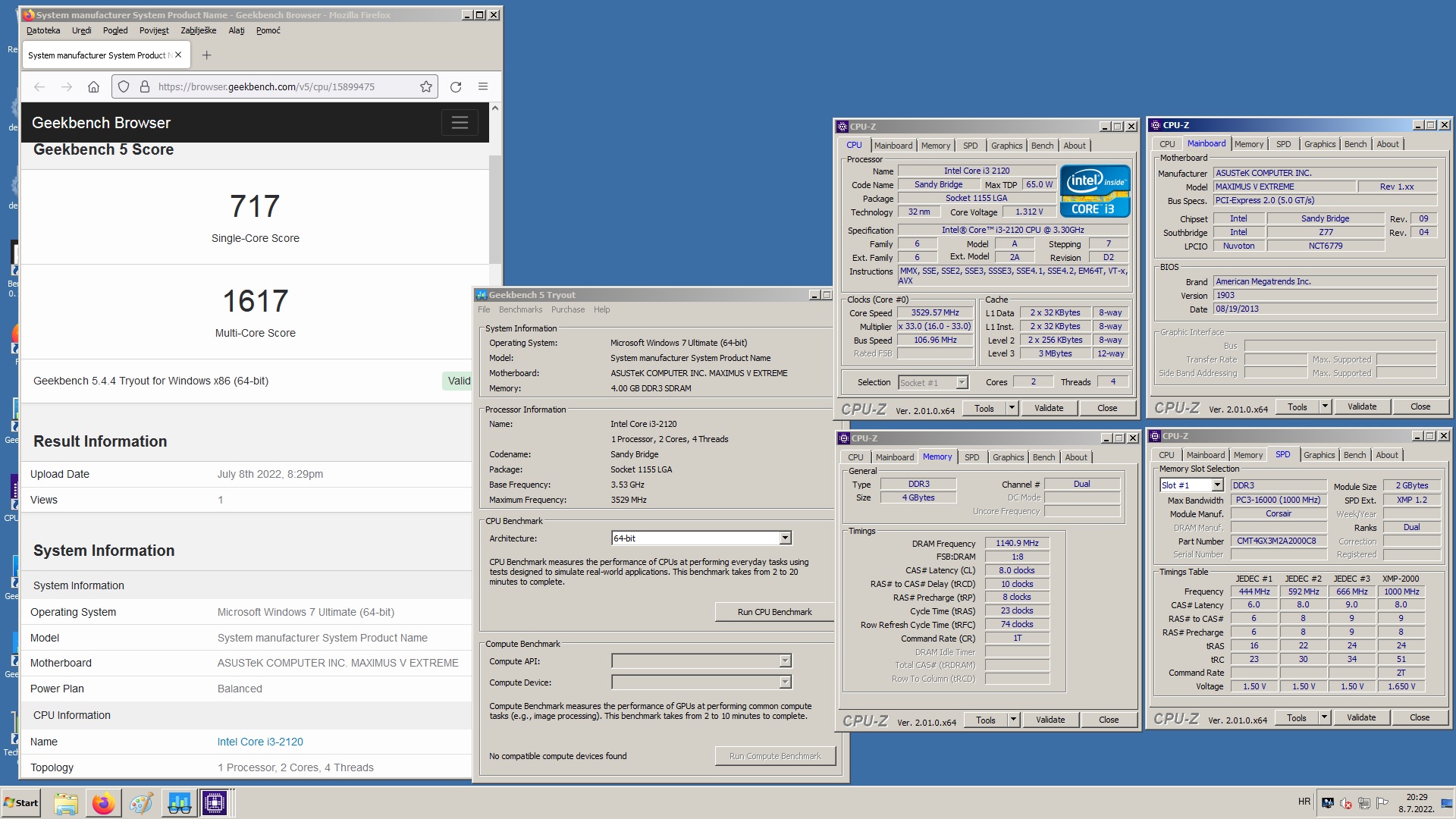
Task: Select 'MAXIMUS V EXTREME' model field
Action: (x=1284, y=187)
